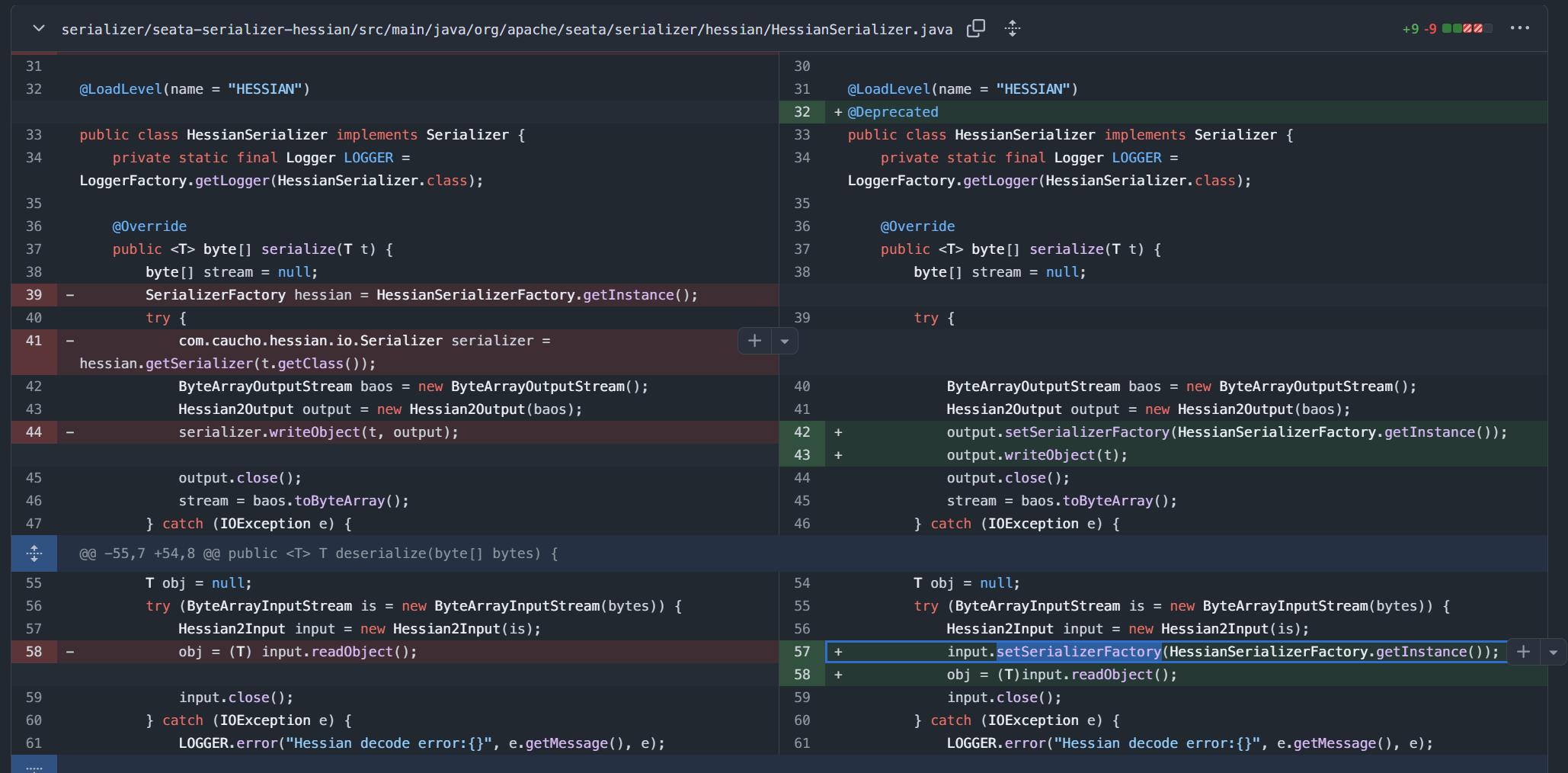Expand all lines of the file
This screenshot has width=1568, height=773.
(x=1013, y=29)
